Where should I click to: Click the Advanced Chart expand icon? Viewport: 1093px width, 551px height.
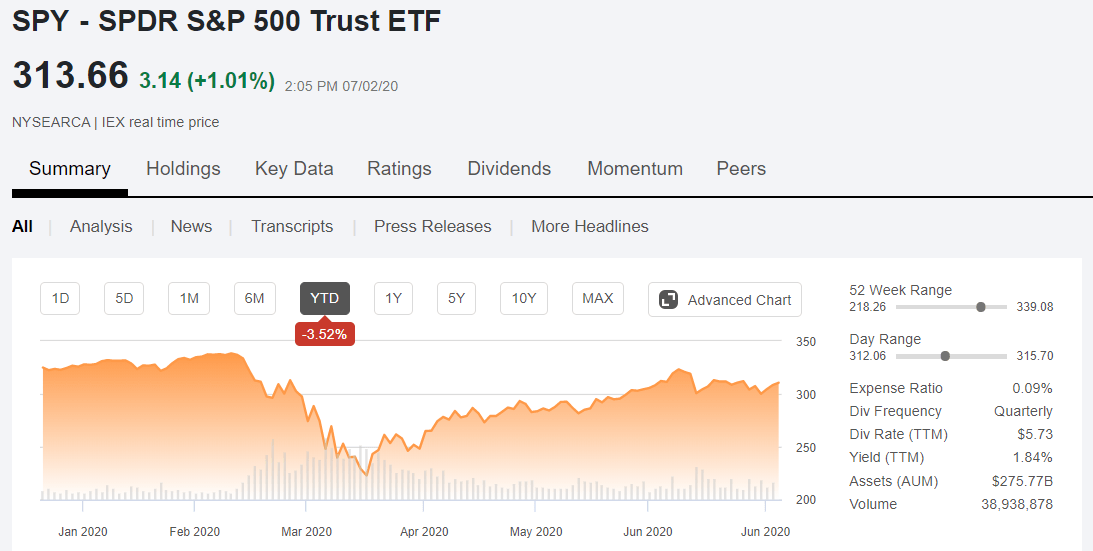668,300
